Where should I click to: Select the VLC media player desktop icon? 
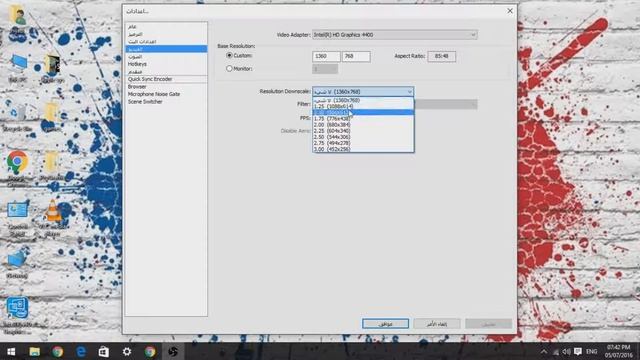[52, 218]
